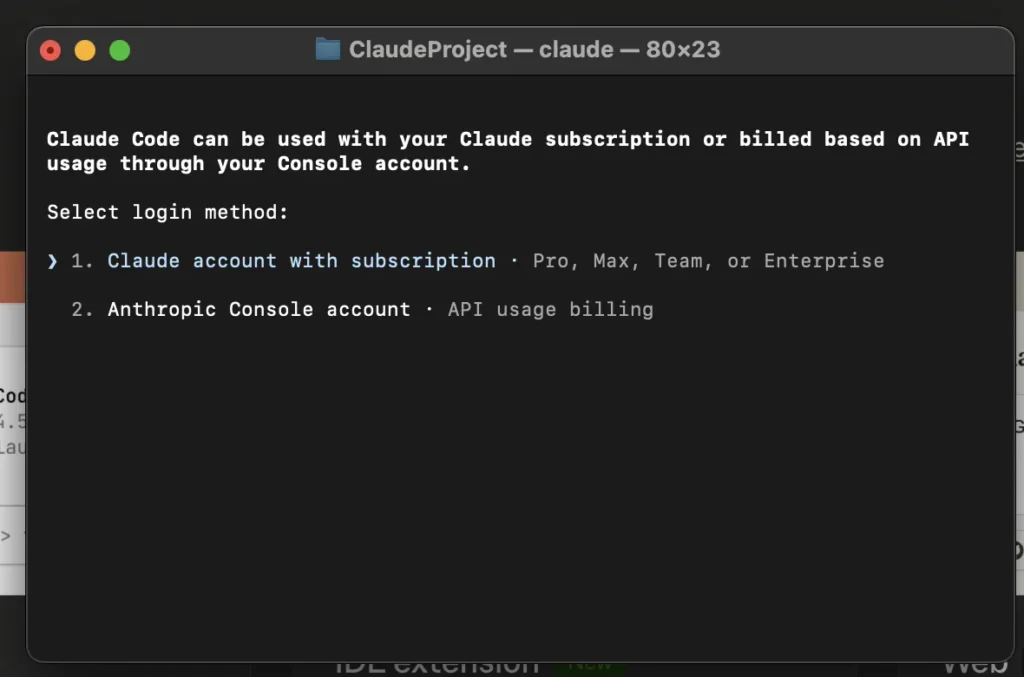Select Claude account with subscription option
Viewport: 1024px width, 677px height.
tap(301, 261)
